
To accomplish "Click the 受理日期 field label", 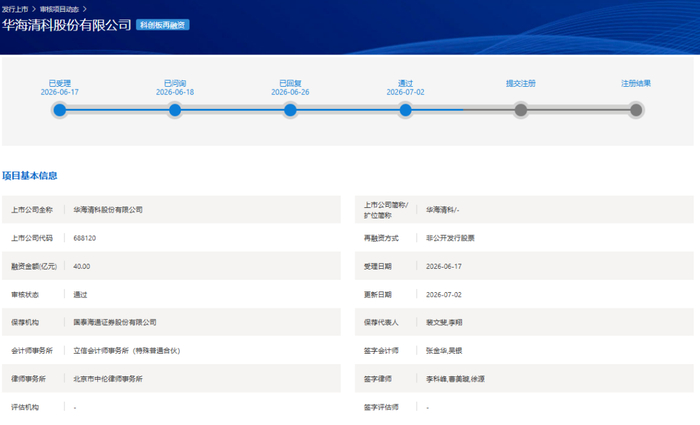I will pyautogui.click(x=378, y=267).
